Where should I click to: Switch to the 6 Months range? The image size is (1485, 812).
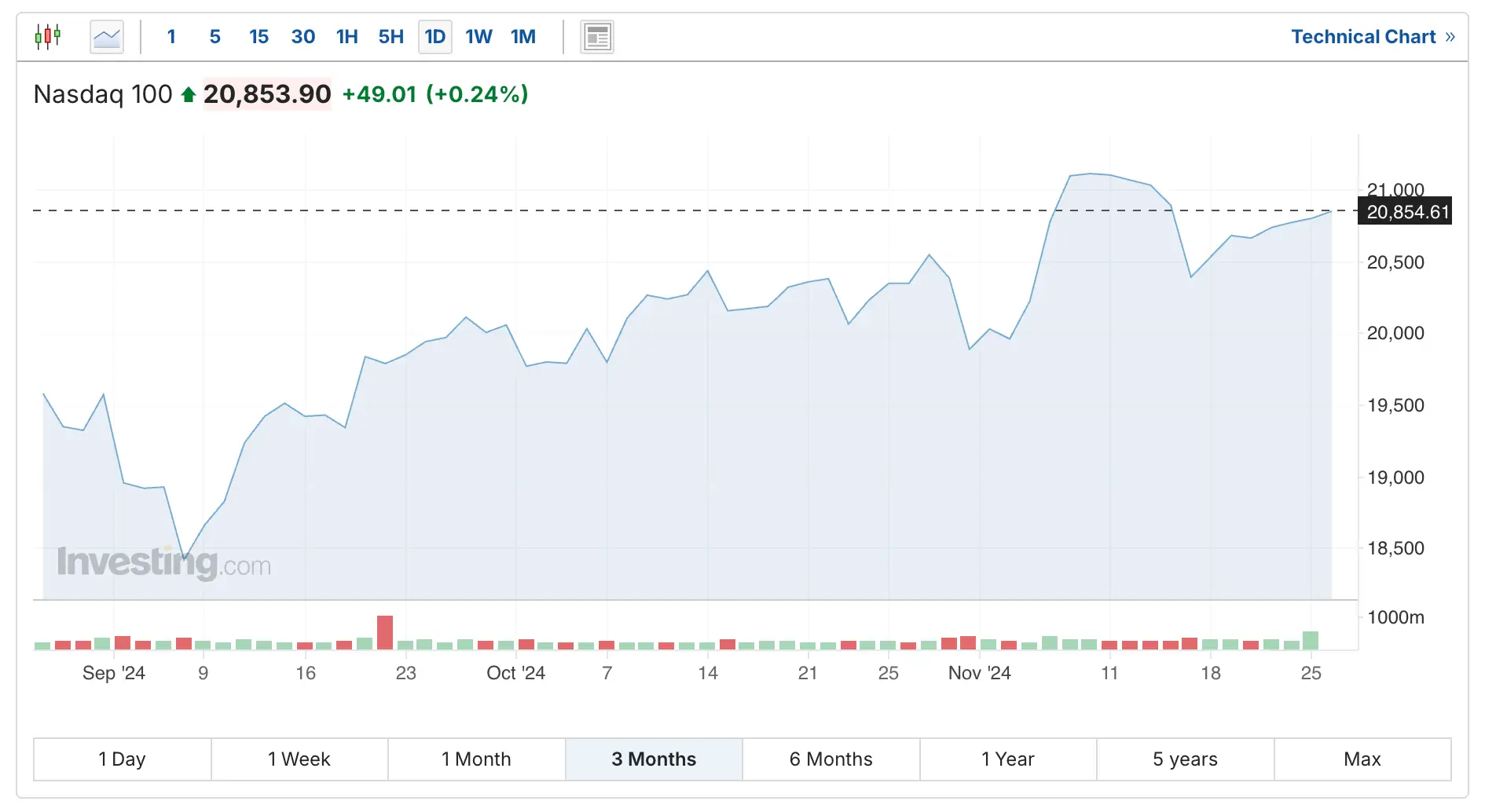831,759
